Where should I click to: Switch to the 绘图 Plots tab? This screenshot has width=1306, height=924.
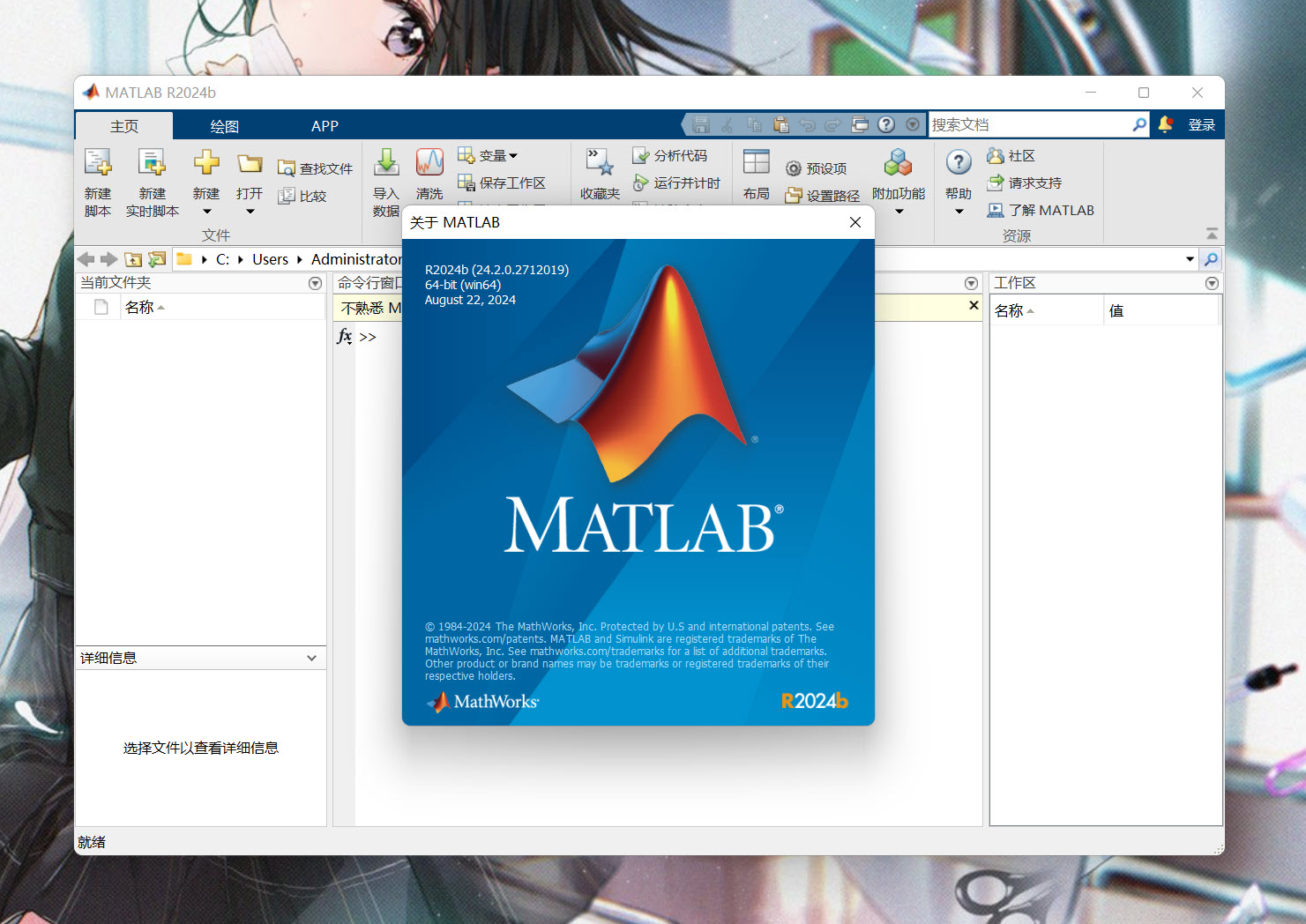click(x=225, y=126)
